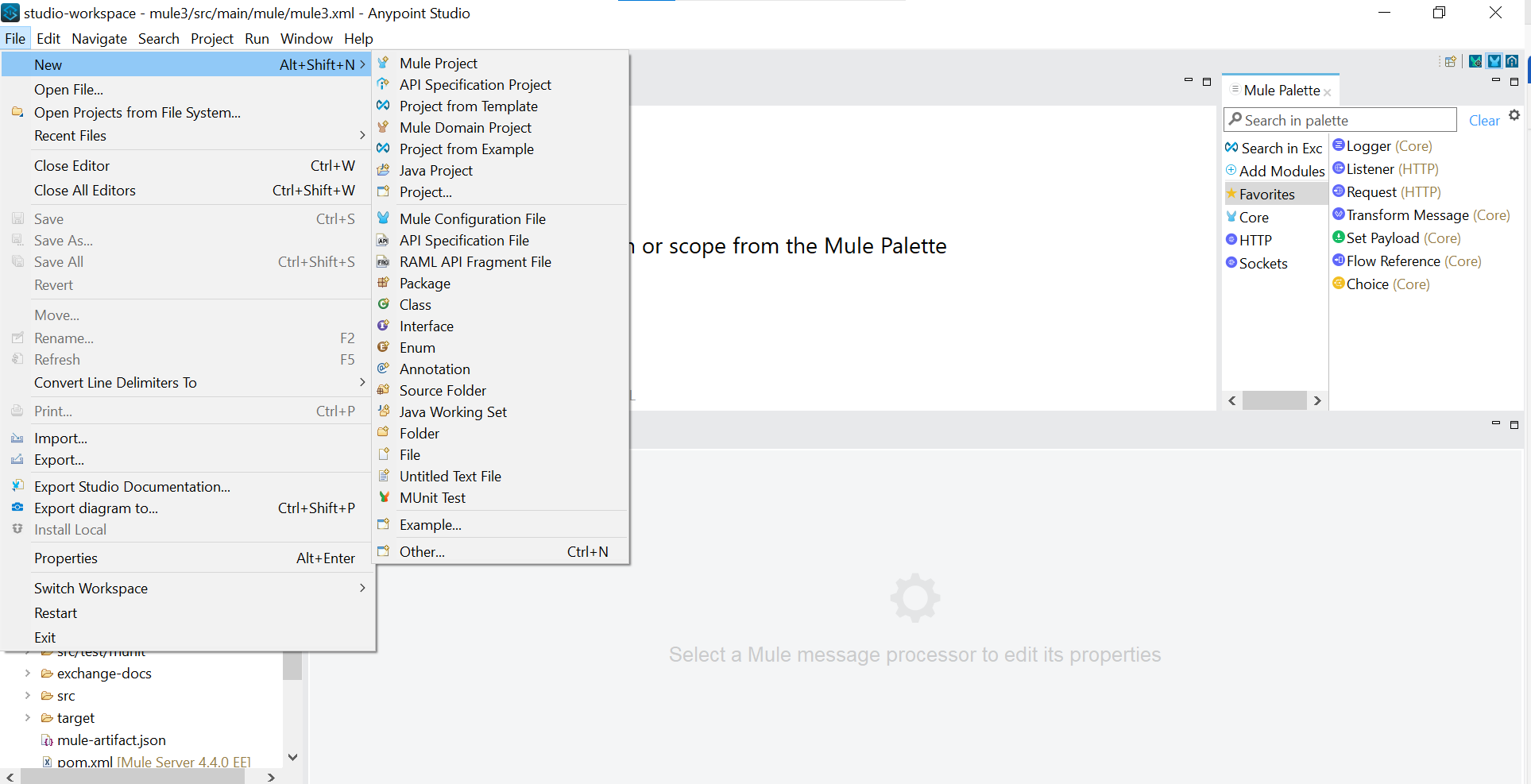Click the Listener (HTTP) palette icon
The height and width of the screenshot is (784, 1531).
click(x=1339, y=168)
